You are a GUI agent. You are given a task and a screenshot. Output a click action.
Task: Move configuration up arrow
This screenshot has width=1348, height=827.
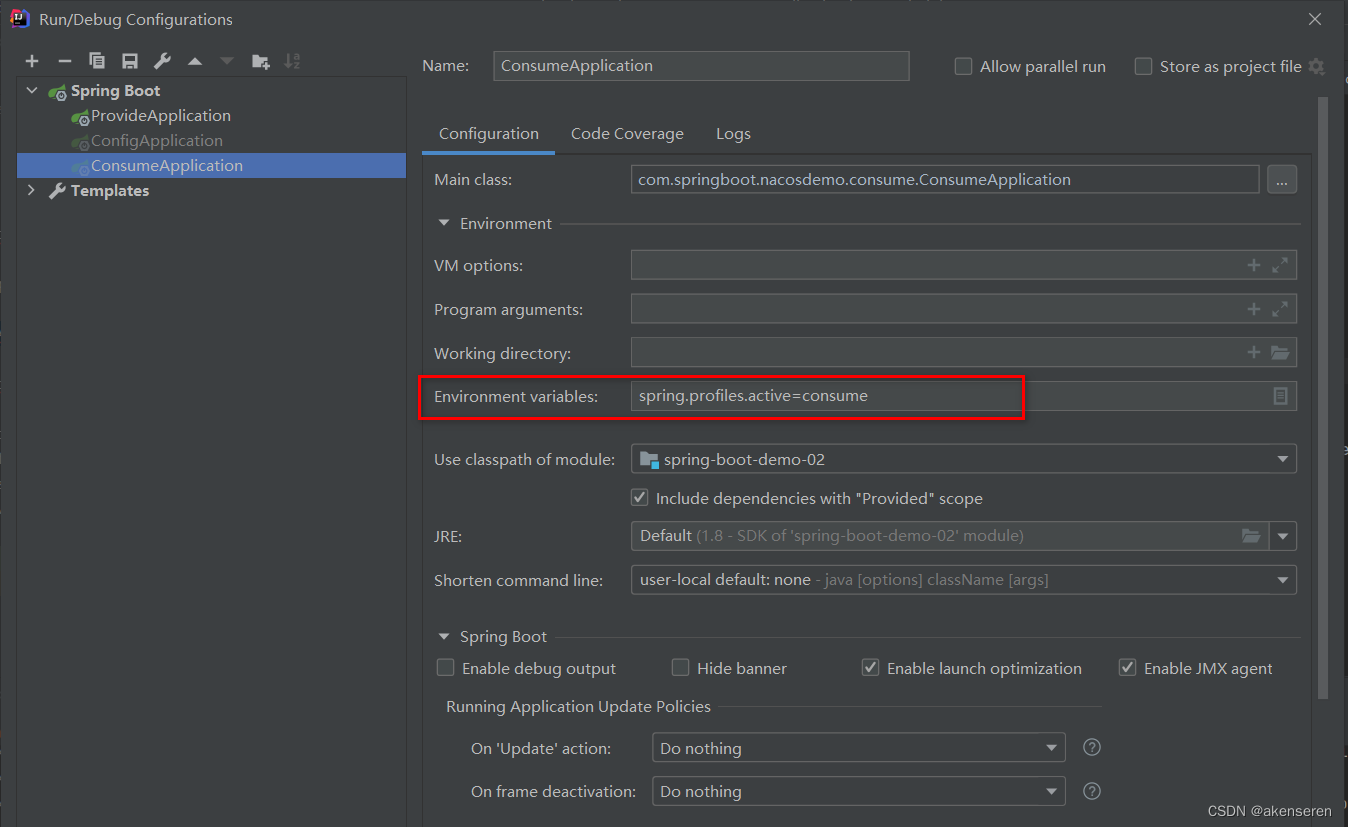[195, 62]
